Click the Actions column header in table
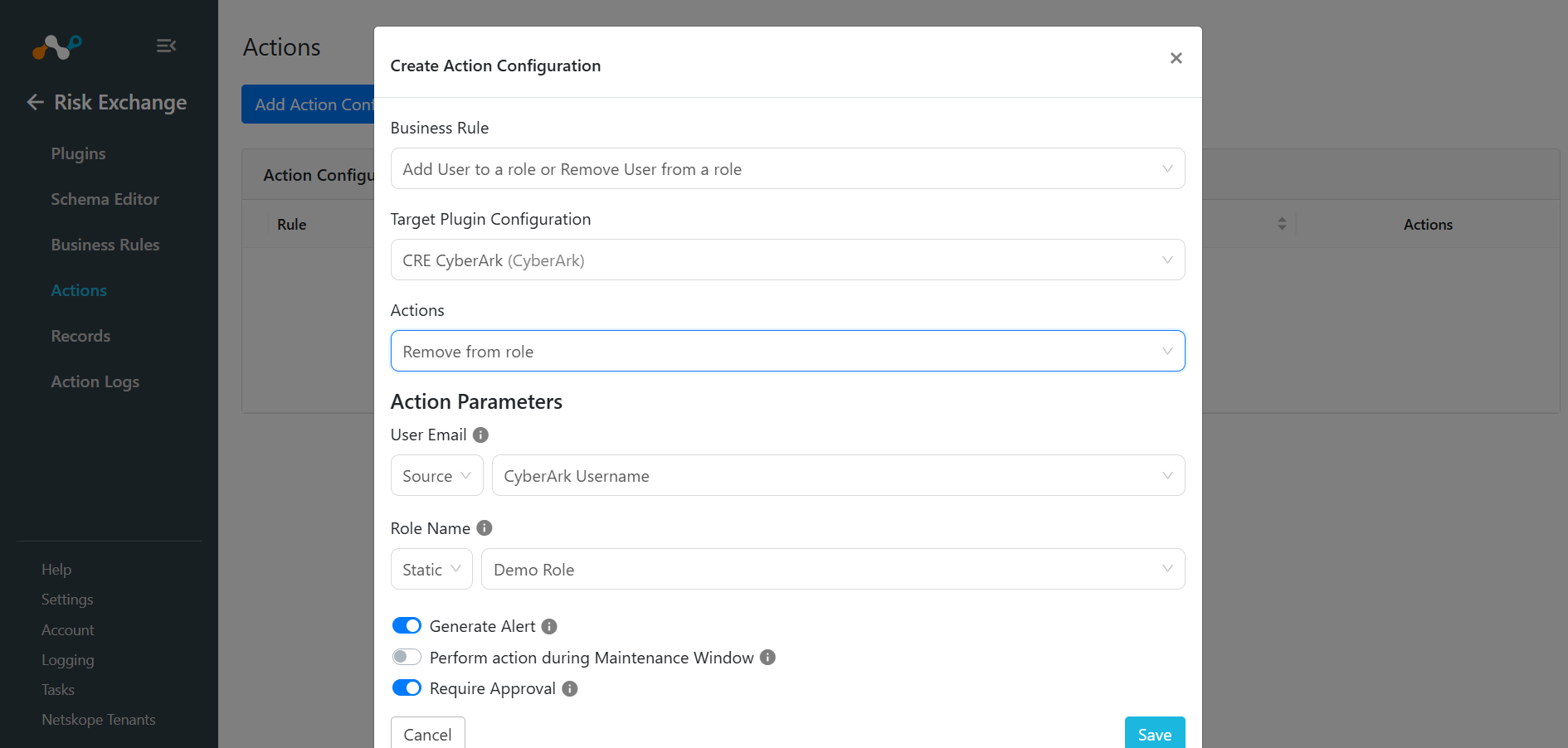1568x748 pixels. tap(1428, 224)
